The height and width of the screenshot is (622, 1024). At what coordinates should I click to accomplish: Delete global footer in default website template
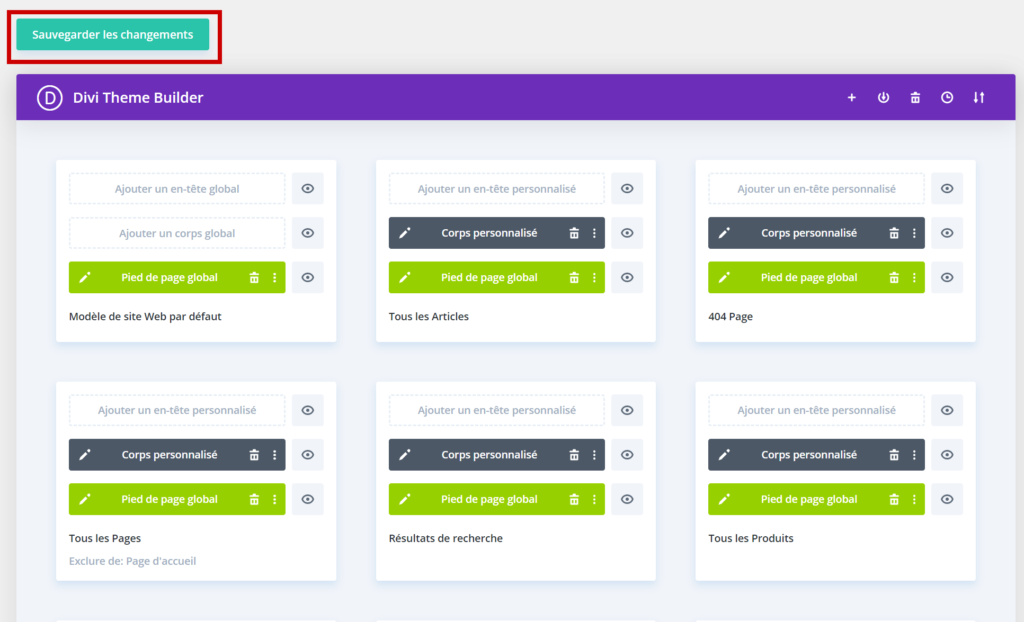click(x=254, y=278)
